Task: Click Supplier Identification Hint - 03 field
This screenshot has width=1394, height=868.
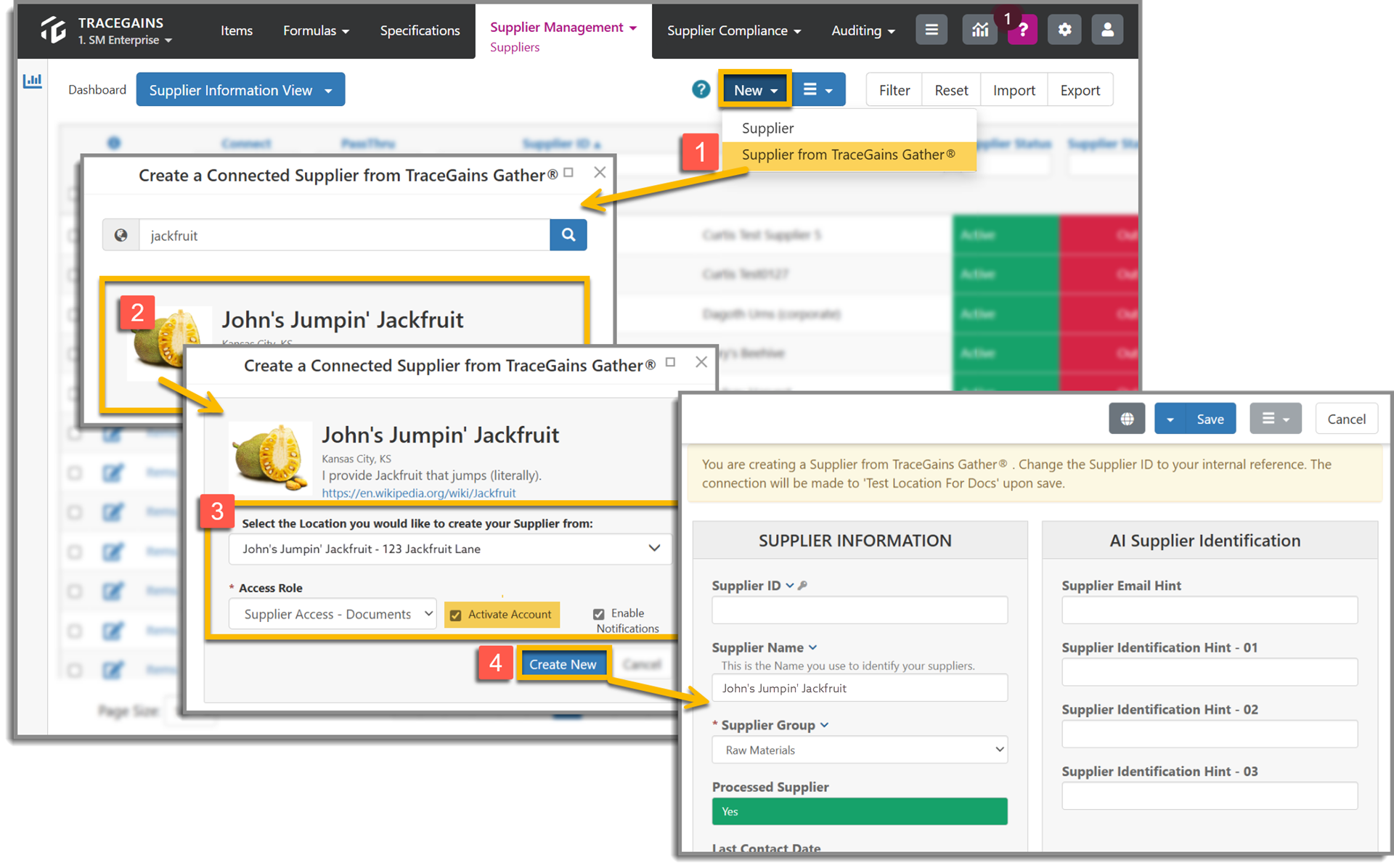Action: coord(1210,795)
